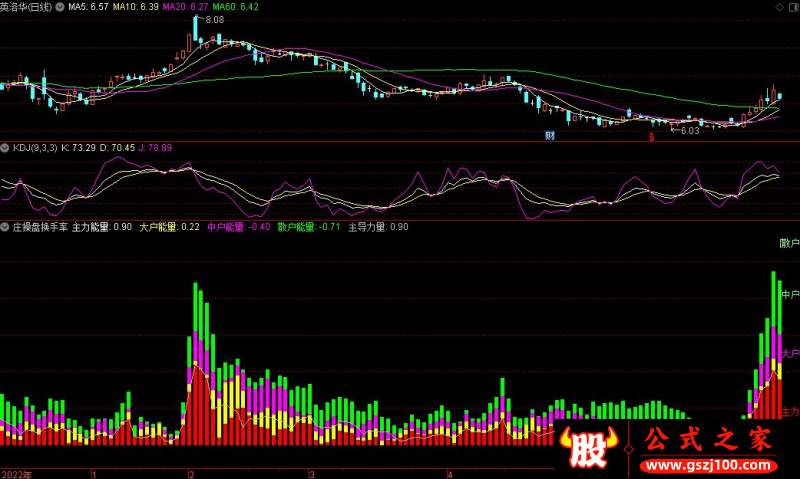Click the 2022年 timeline label
The height and width of the screenshot is (479, 800).
17,472
